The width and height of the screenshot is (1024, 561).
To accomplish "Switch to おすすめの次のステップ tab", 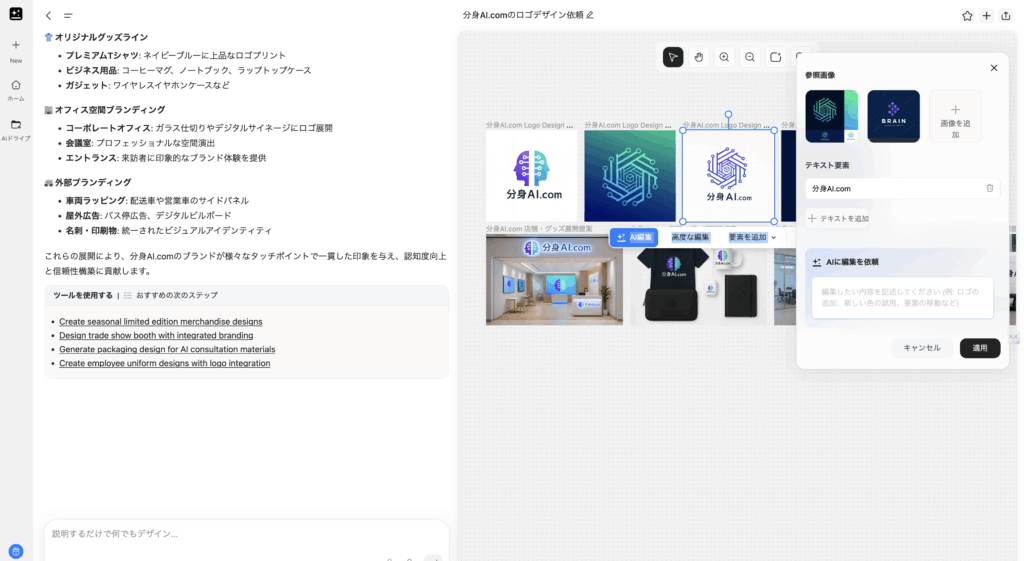I will click(171, 295).
